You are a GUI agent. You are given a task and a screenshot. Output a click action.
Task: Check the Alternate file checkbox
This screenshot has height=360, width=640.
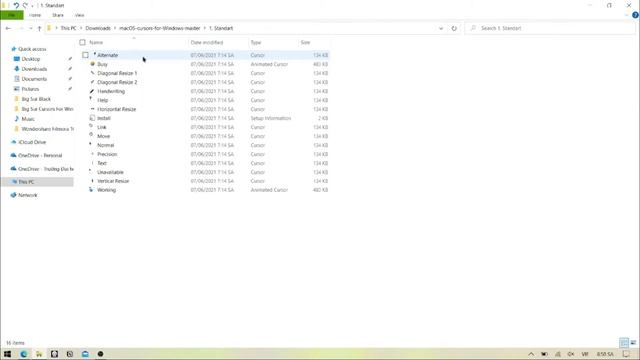(x=85, y=55)
